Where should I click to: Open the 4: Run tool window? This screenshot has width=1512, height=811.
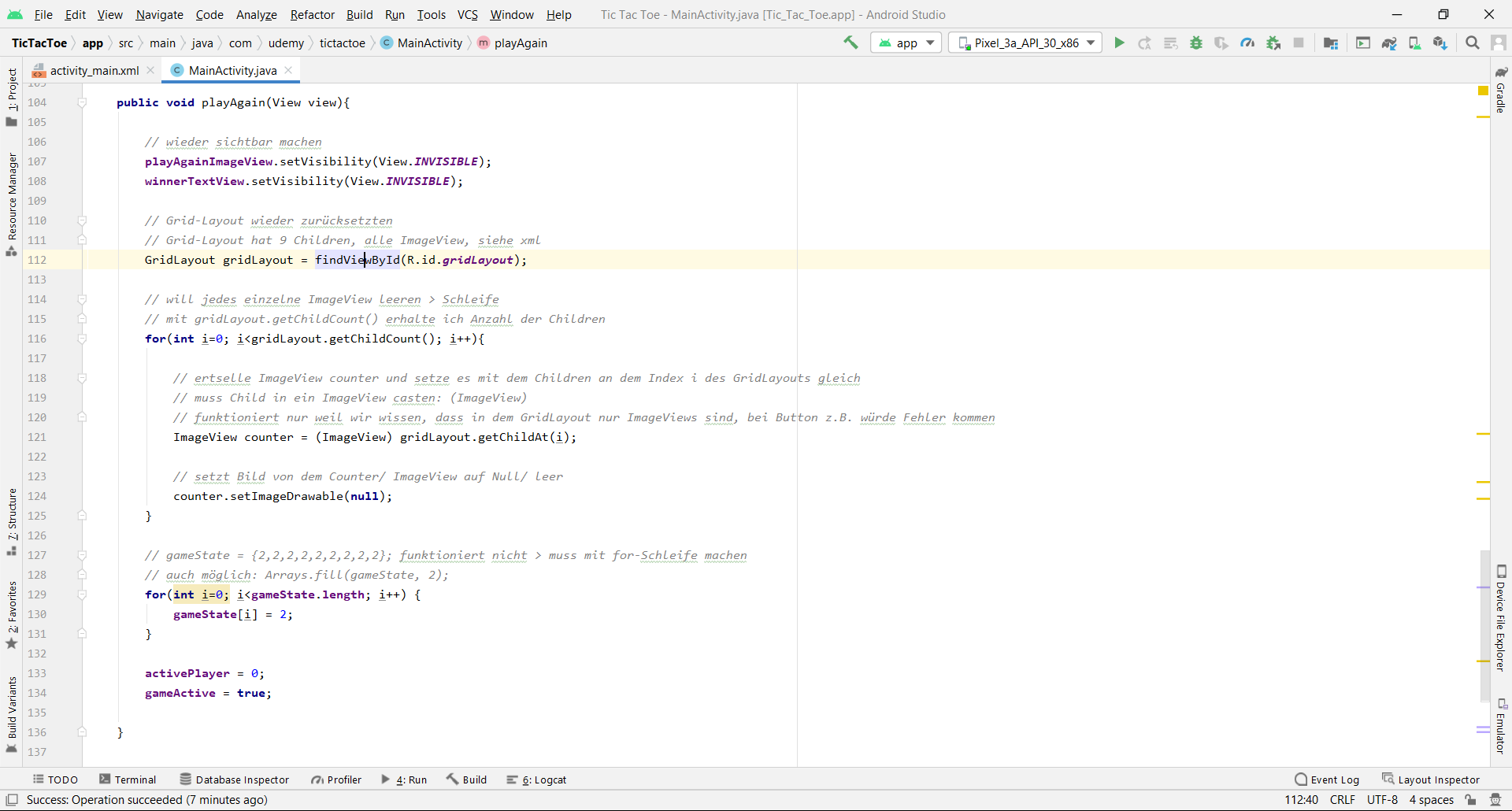(404, 780)
